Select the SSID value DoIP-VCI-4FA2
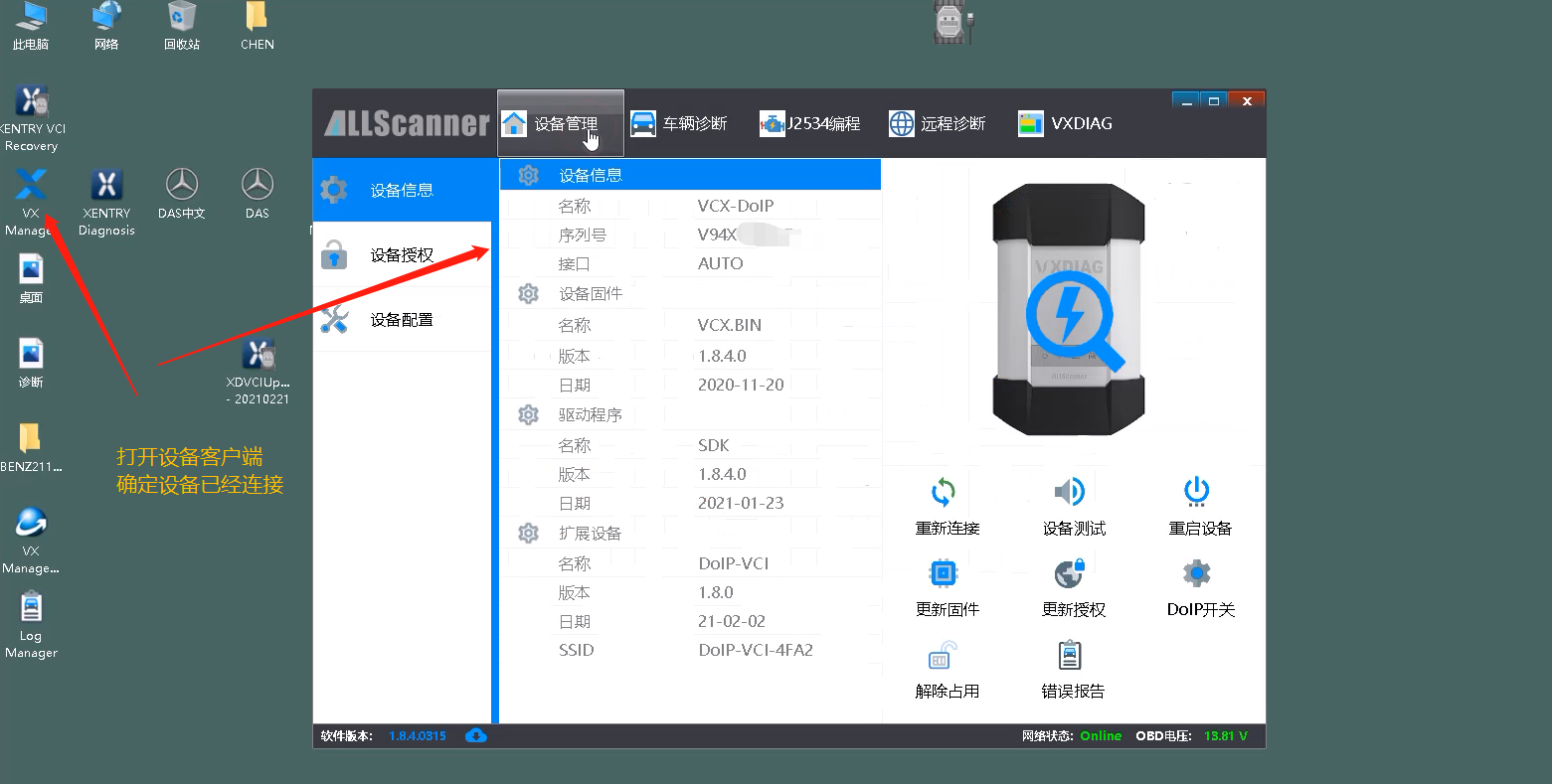Viewport: 1552px width, 784px height. 756,650
